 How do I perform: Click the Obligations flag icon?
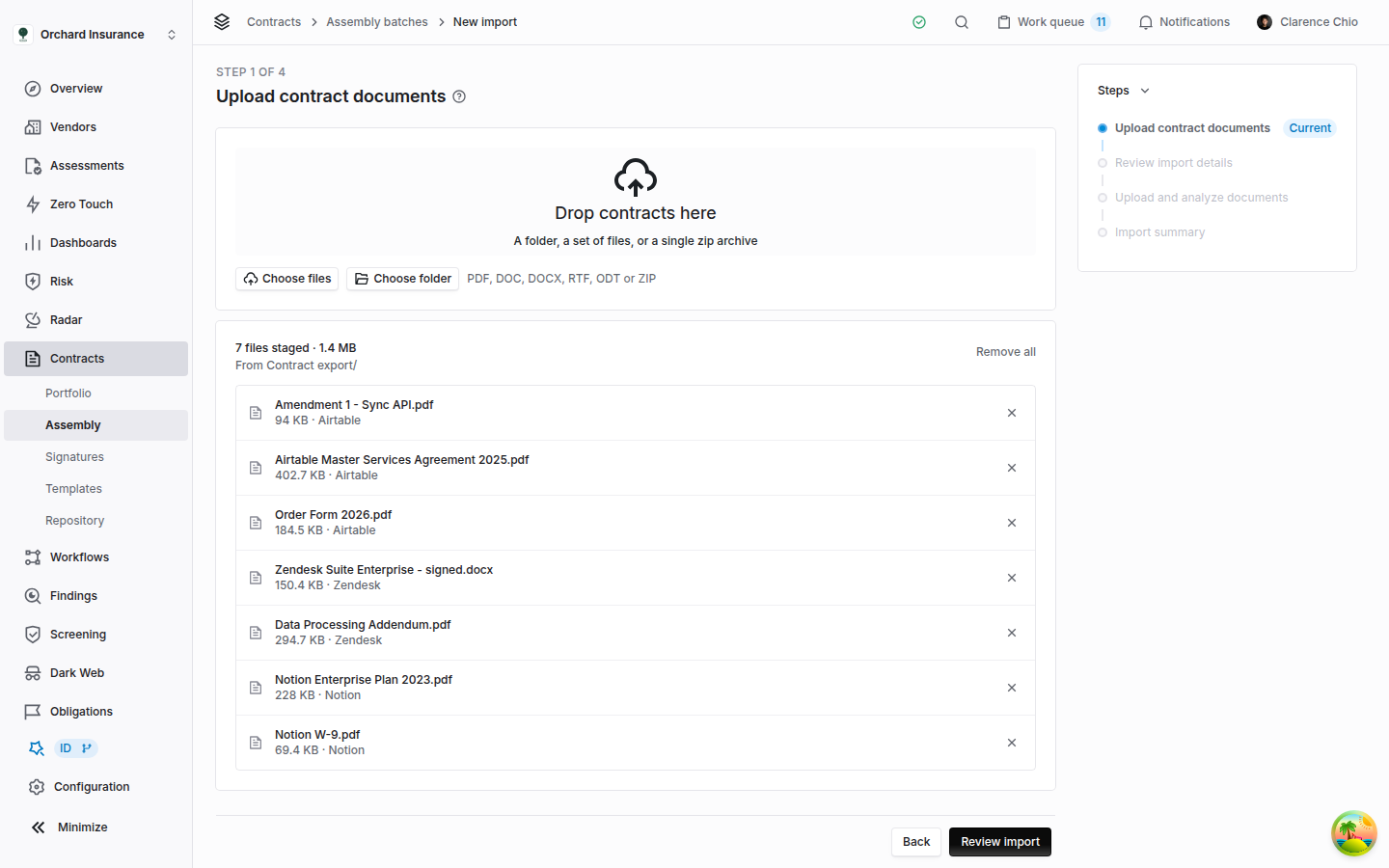(x=33, y=712)
